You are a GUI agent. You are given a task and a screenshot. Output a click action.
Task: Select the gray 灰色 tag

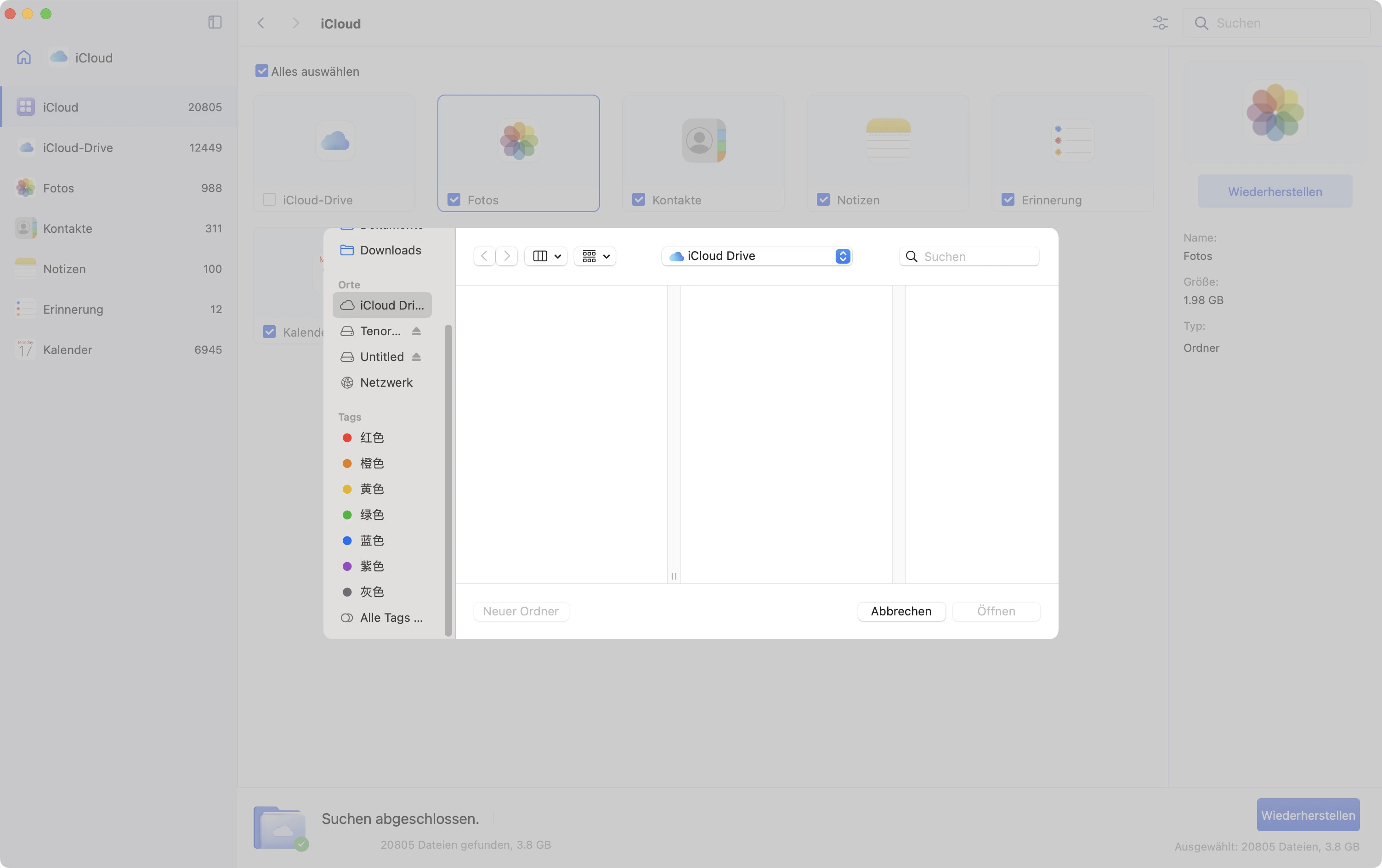(382, 592)
